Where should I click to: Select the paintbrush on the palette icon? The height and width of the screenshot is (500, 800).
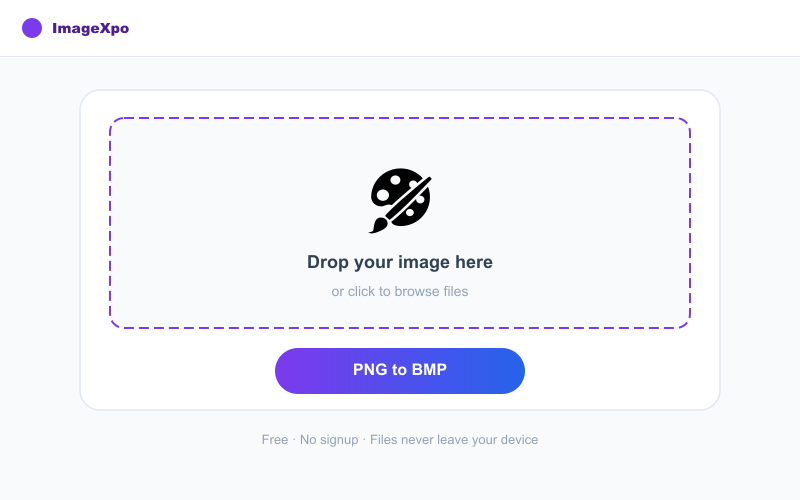coord(400,205)
